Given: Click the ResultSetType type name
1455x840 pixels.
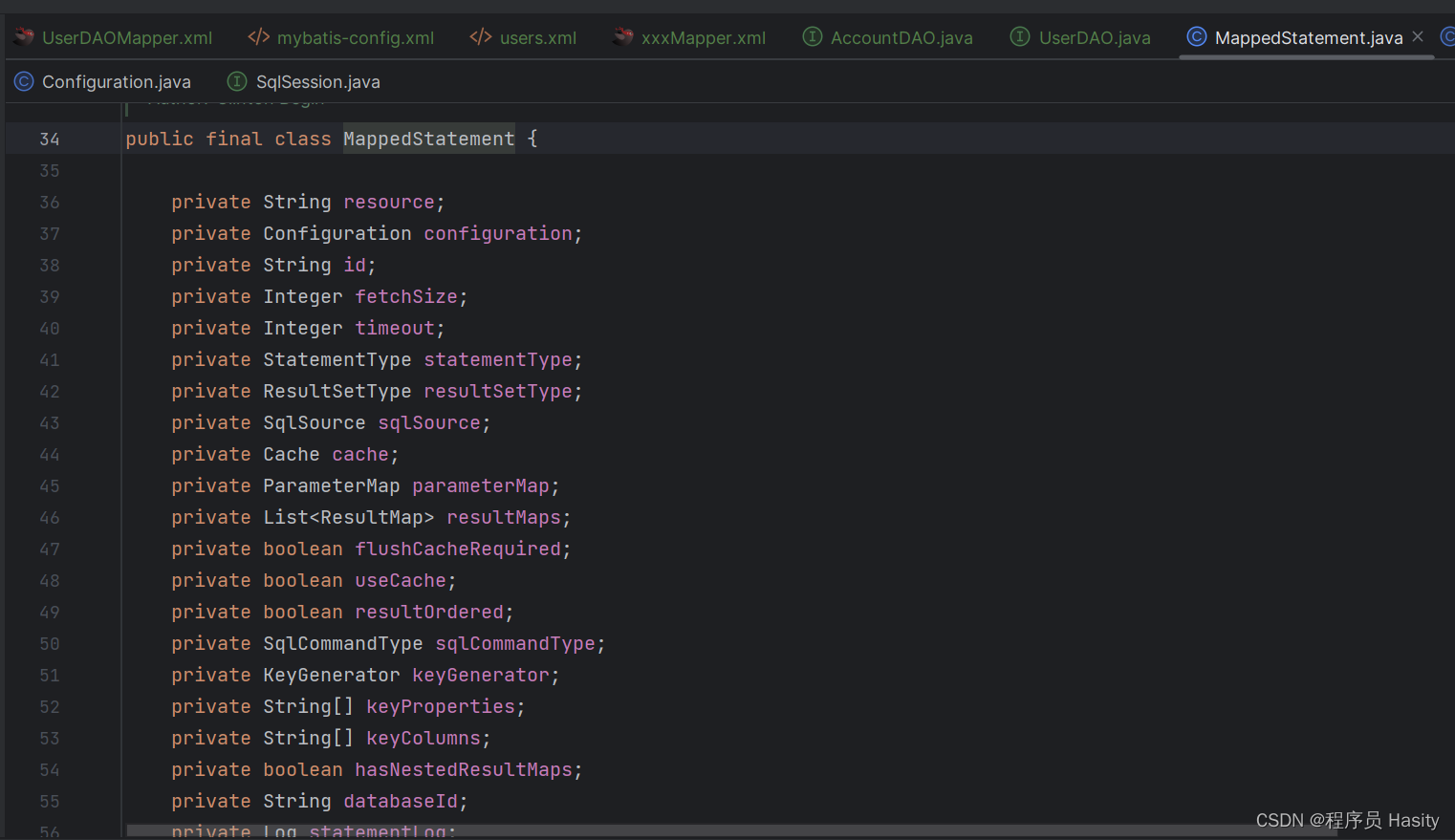Looking at the screenshot, I should click(337, 391).
